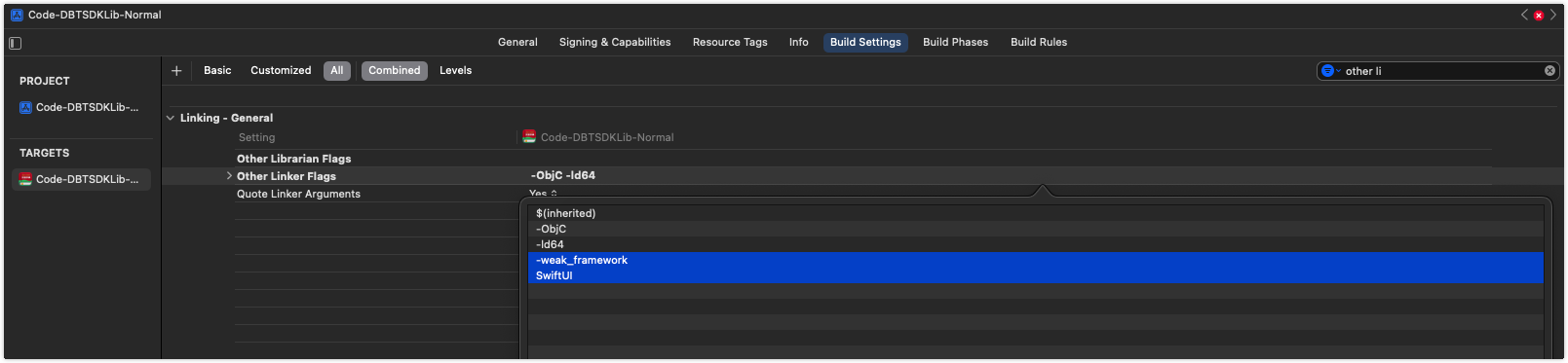The height and width of the screenshot is (363, 1568).
Task: Open the Build Phases tab
Action: (955, 42)
